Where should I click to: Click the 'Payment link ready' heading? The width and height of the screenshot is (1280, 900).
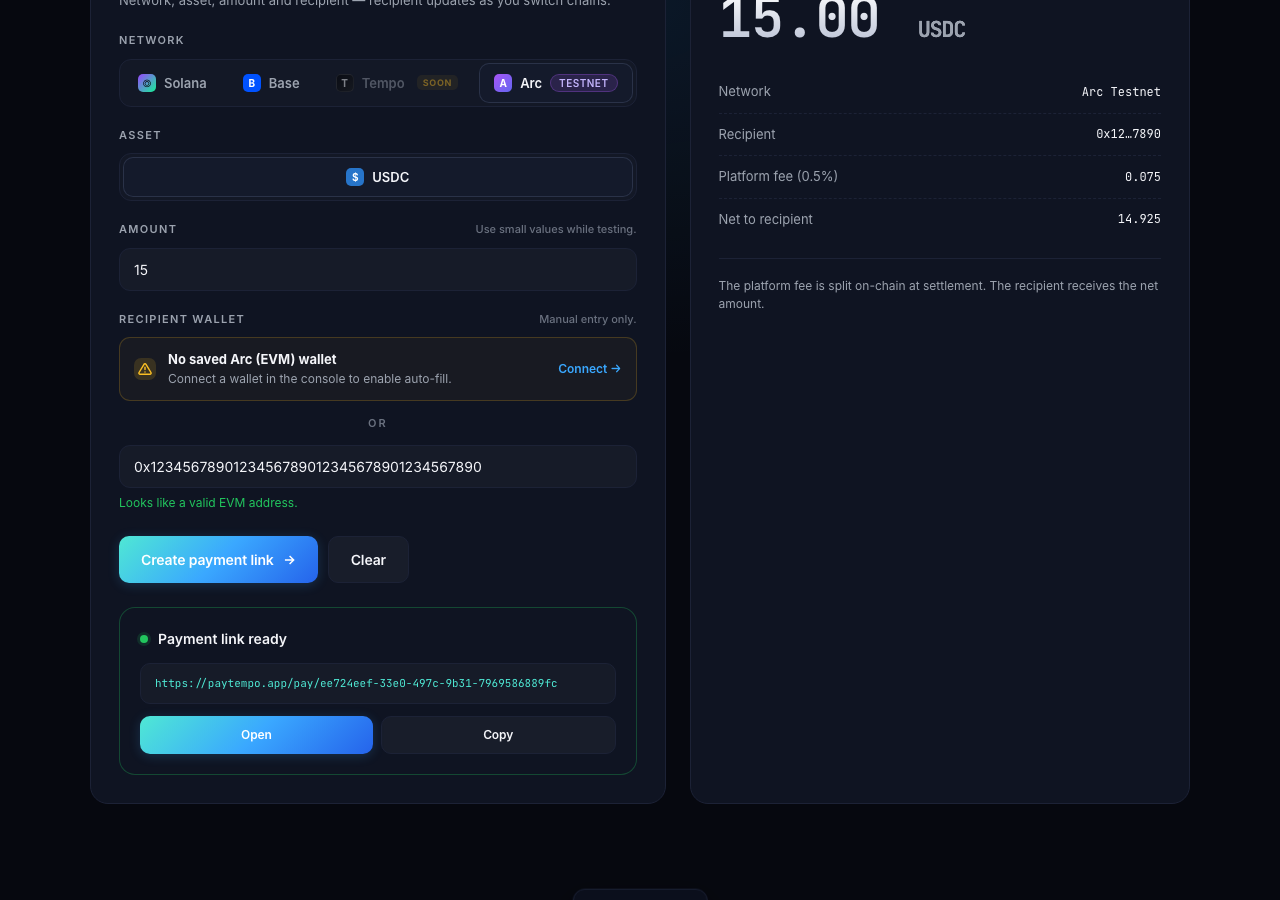coord(222,639)
